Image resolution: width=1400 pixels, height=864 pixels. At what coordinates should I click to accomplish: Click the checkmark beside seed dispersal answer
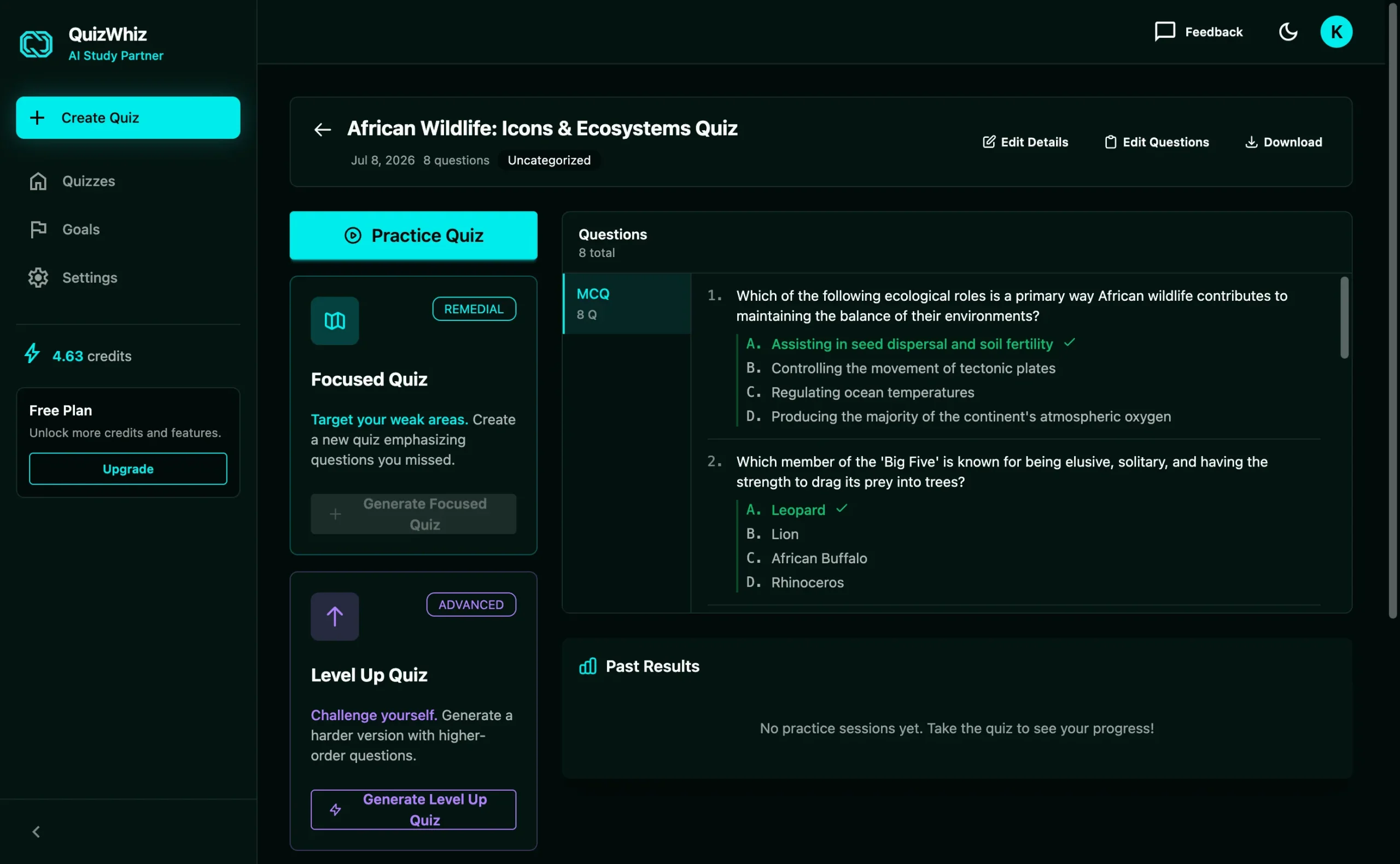point(1069,342)
